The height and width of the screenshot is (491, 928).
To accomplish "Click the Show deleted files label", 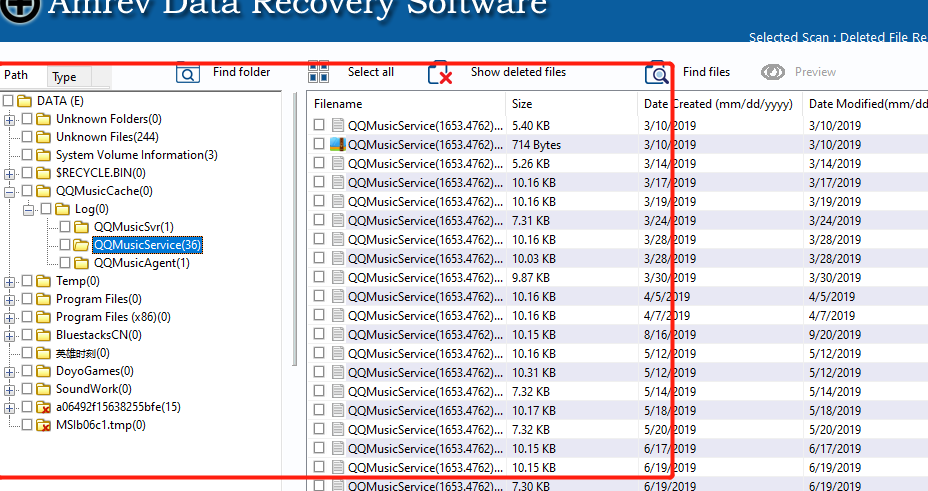I will (x=518, y=72).
